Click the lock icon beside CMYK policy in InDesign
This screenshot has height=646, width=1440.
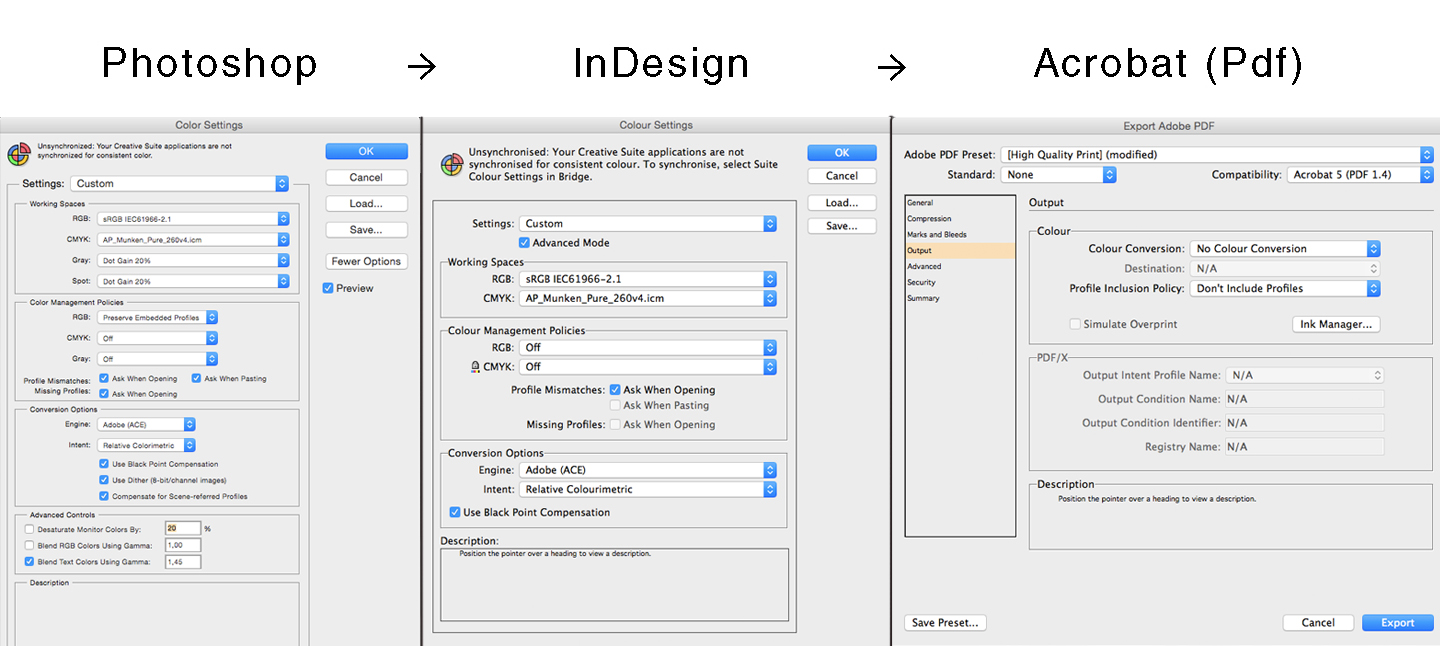coord(475,367)
